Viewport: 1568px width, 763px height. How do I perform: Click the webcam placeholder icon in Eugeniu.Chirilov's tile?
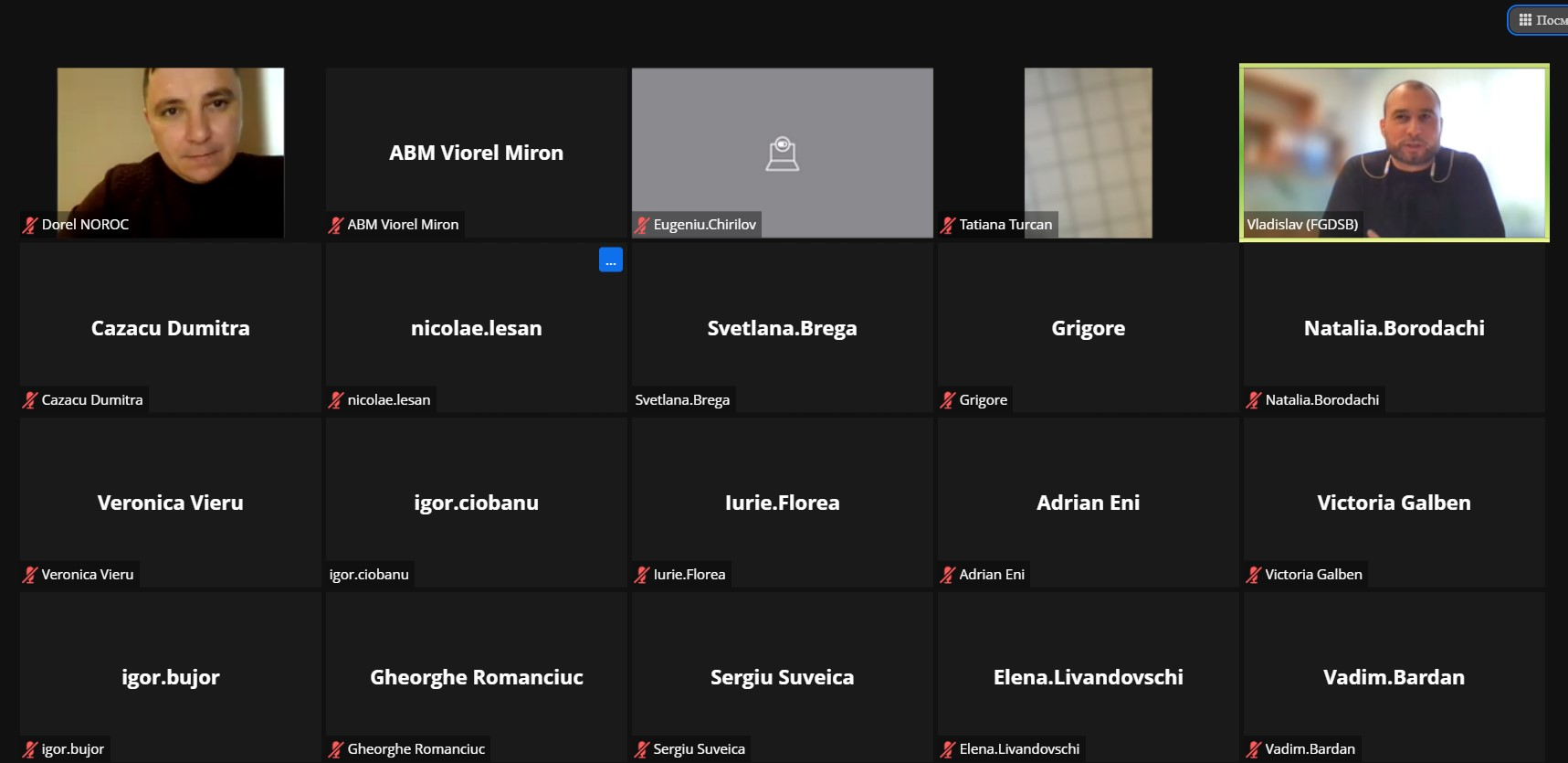click(782, 154)
